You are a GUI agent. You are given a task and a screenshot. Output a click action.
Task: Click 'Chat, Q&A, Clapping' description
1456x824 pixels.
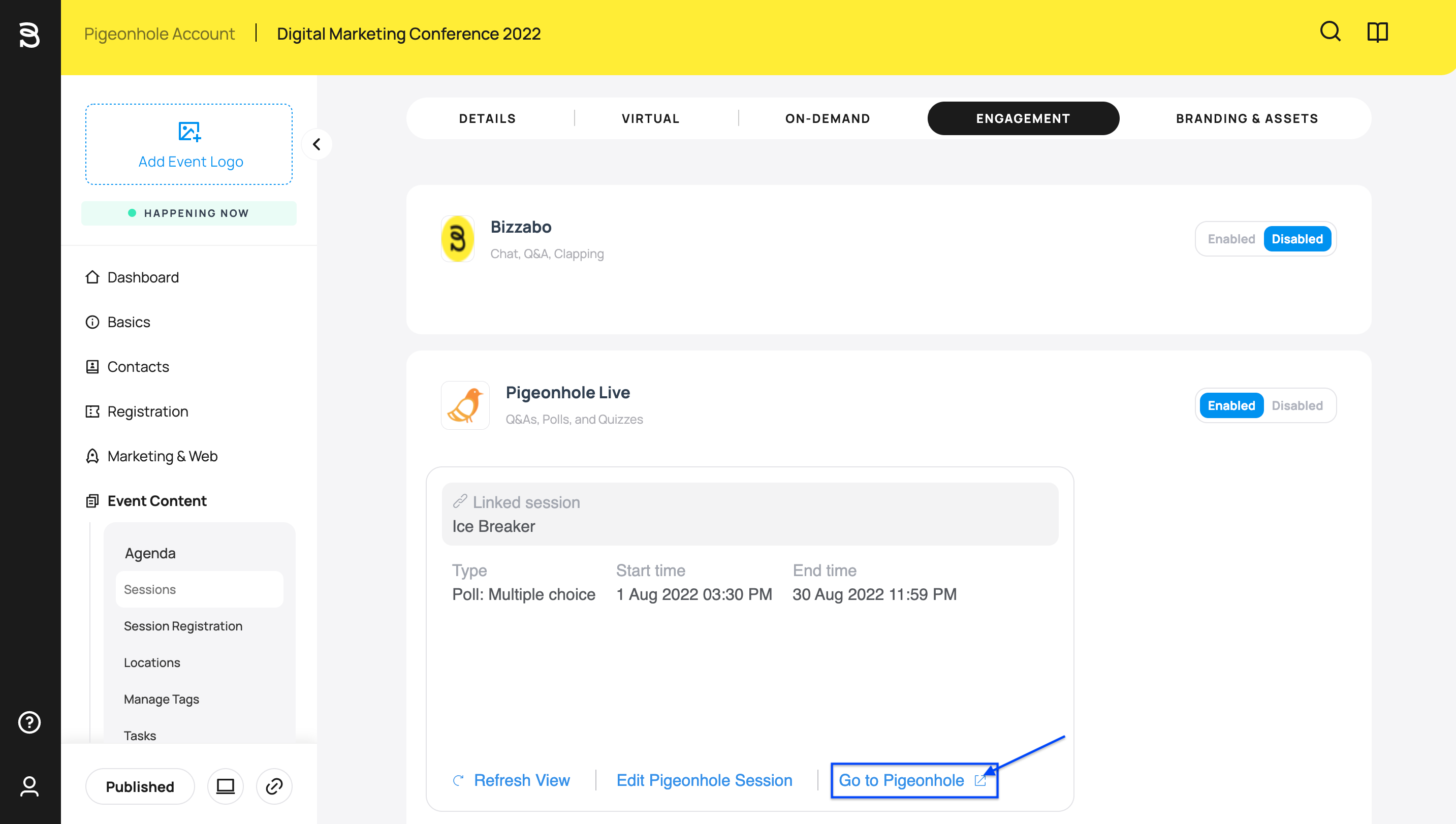tap(547, 253)
